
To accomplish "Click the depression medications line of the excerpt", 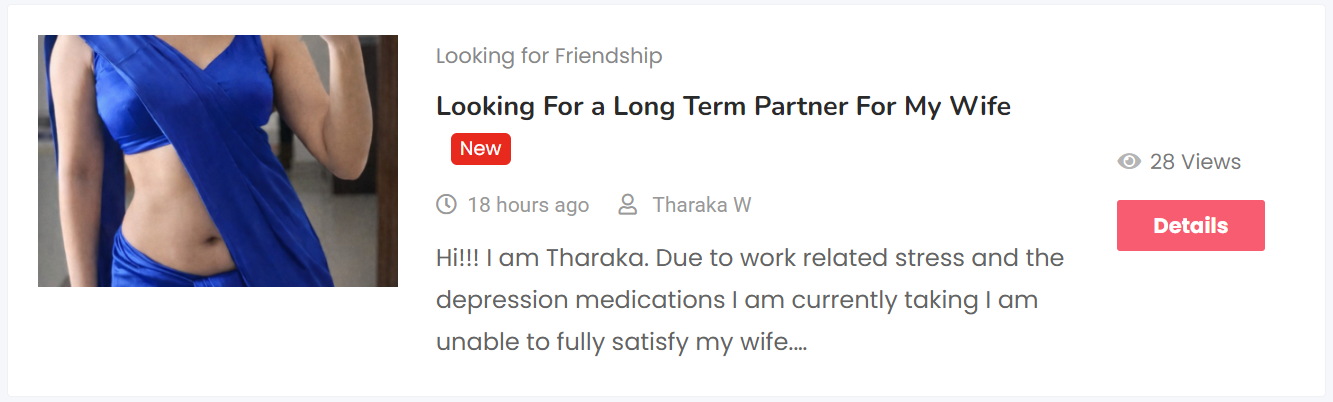I will [737, 300].
